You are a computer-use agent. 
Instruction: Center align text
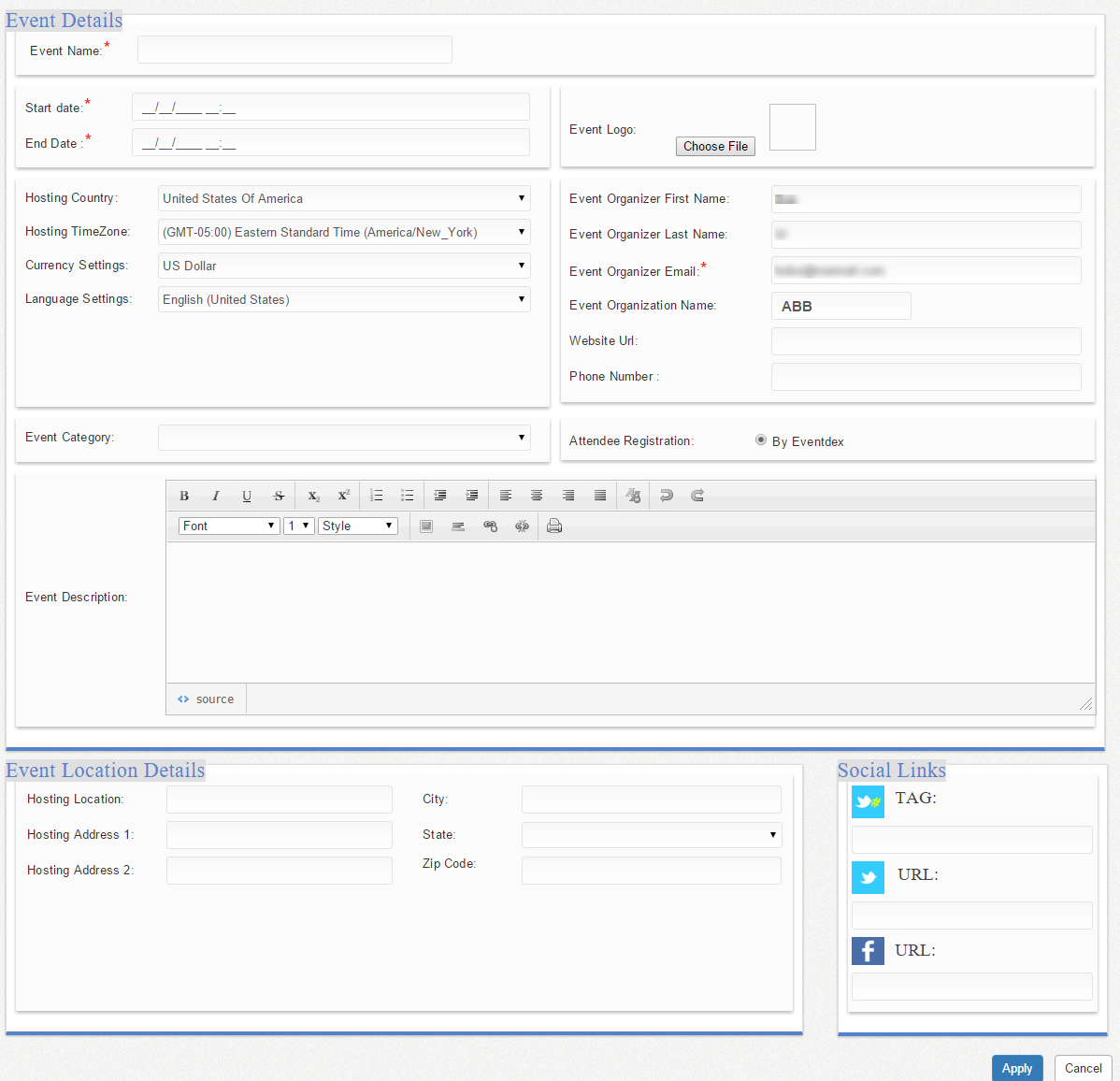(537, 495)
